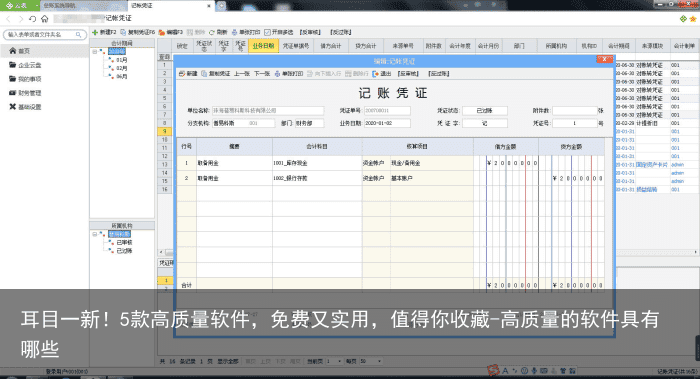
Task: Click the 凭证号 field showing 1
Action: pyautogui.click(x=575, y=123)
